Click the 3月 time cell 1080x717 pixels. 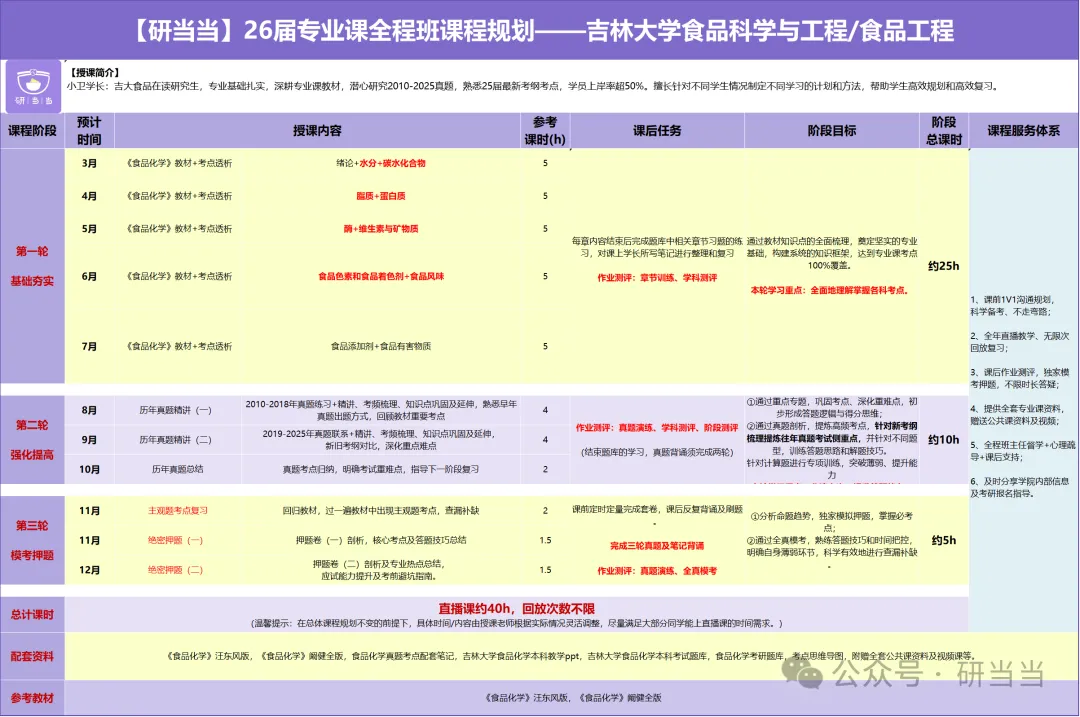[89, 163]
